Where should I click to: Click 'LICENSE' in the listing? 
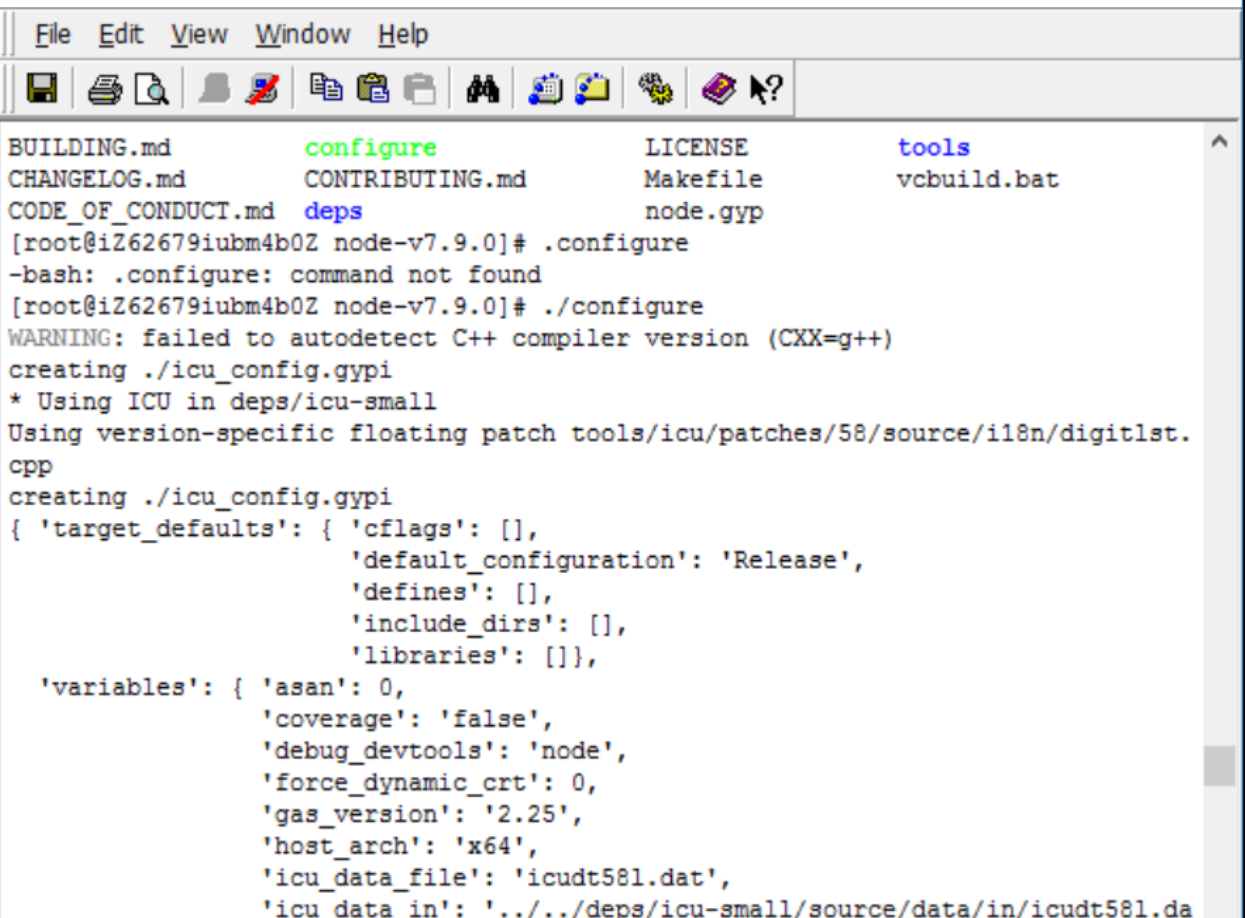pos(697,148)
